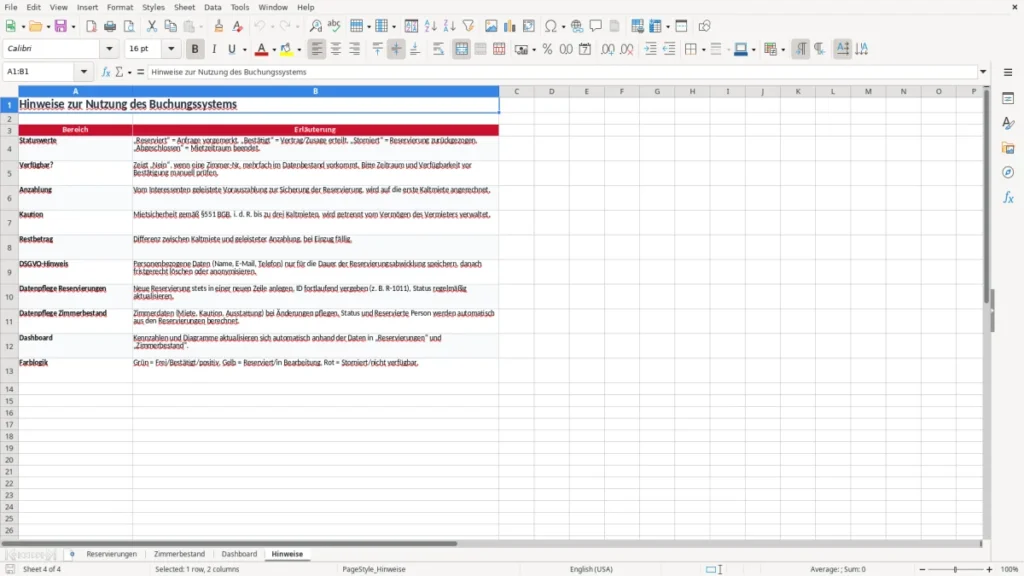
Task: Open the sidebar Functions fx icon
Action: [1008, 197]
